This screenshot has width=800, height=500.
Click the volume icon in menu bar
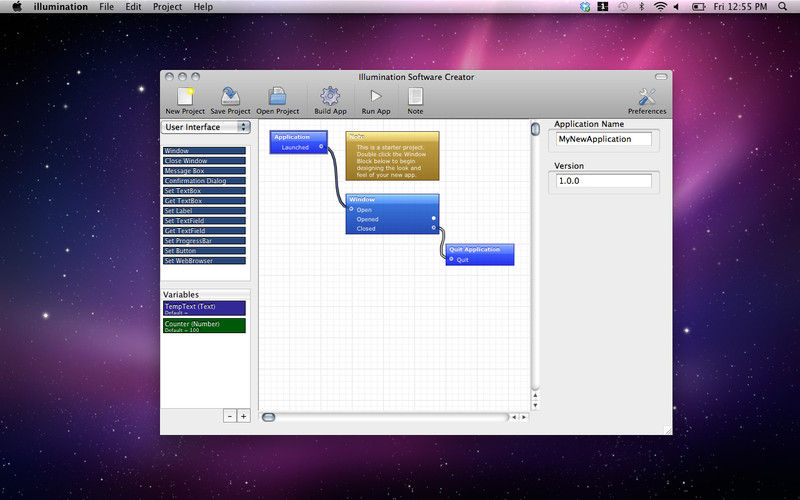pyautogui.click(x=677, y=7)
